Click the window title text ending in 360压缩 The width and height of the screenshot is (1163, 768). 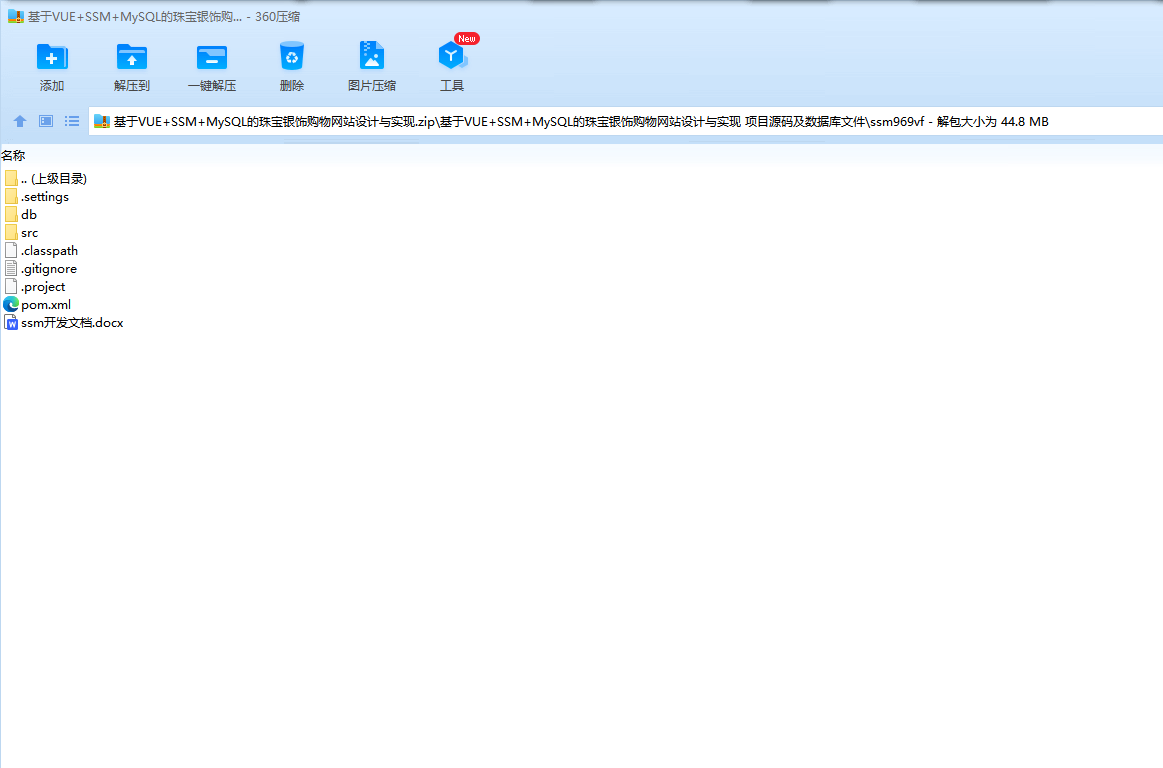164,16
